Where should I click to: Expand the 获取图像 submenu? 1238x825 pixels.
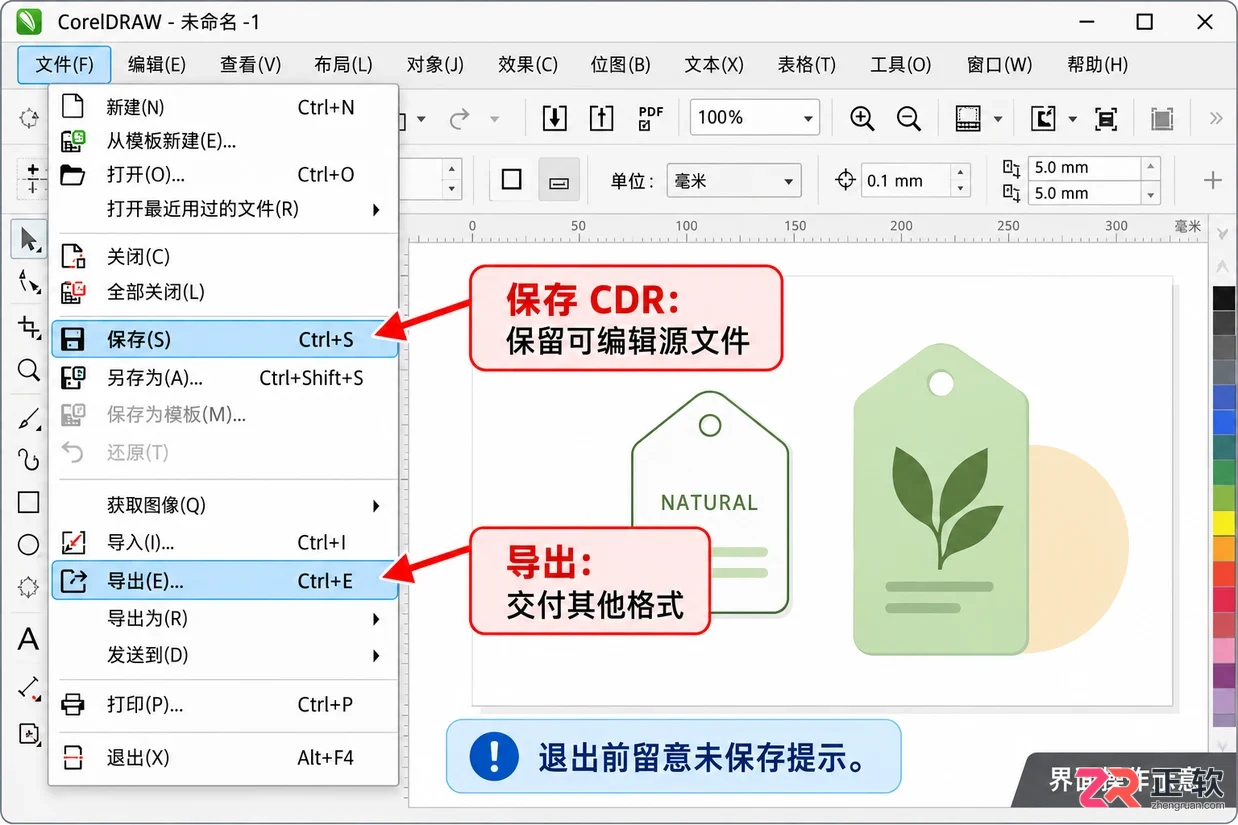tap(376, 506)
